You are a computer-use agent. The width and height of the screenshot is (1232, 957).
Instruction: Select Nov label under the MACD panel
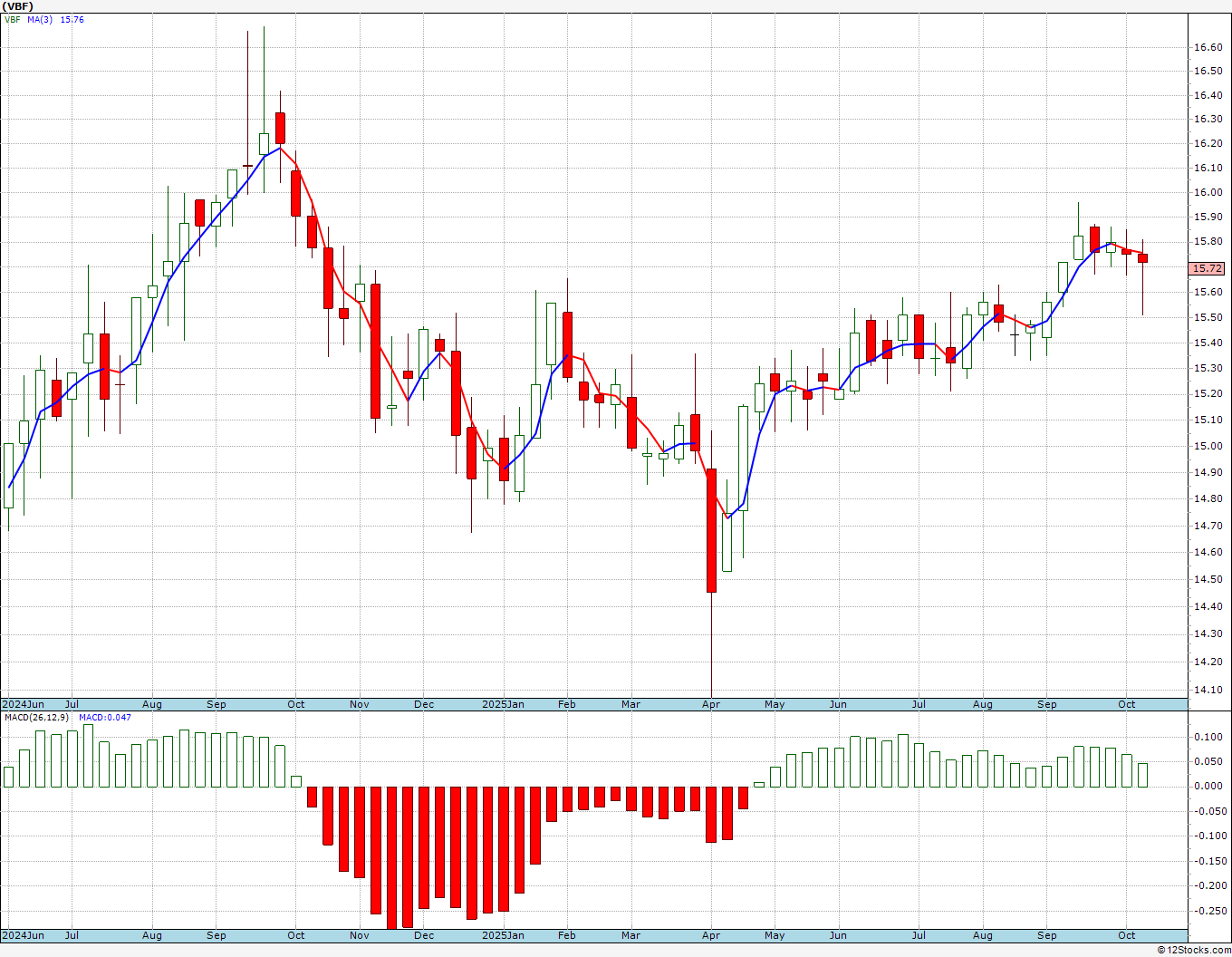360,935
